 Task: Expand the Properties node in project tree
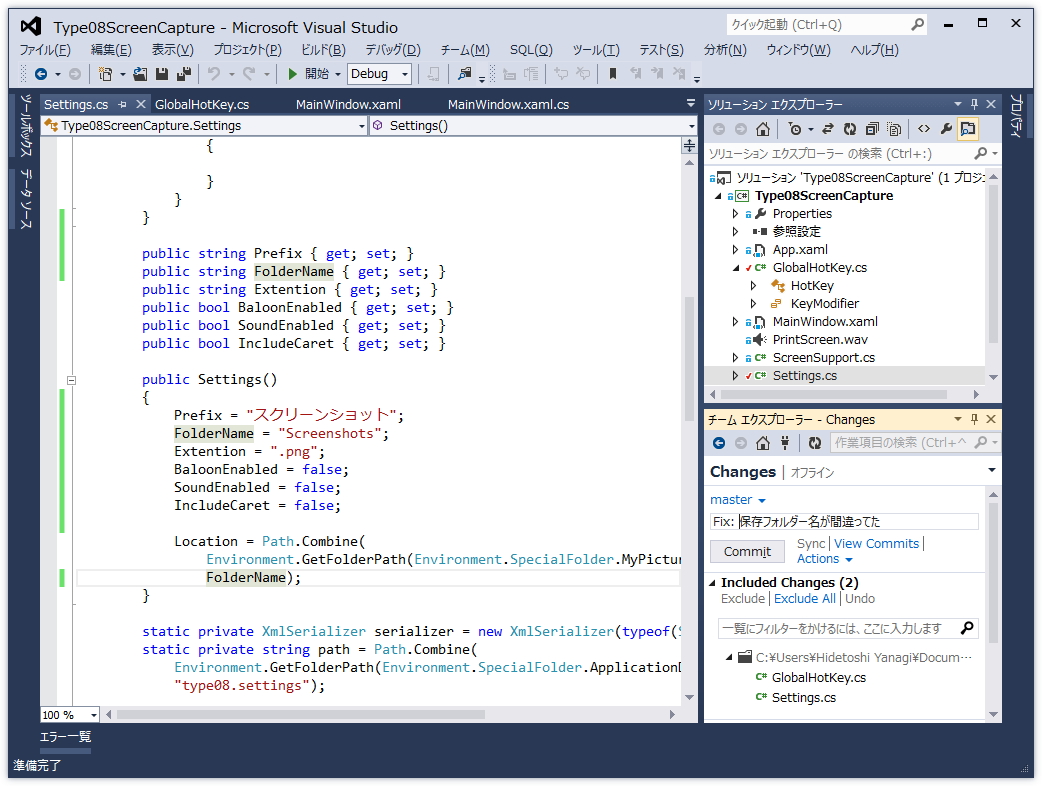tap(736, 214)
